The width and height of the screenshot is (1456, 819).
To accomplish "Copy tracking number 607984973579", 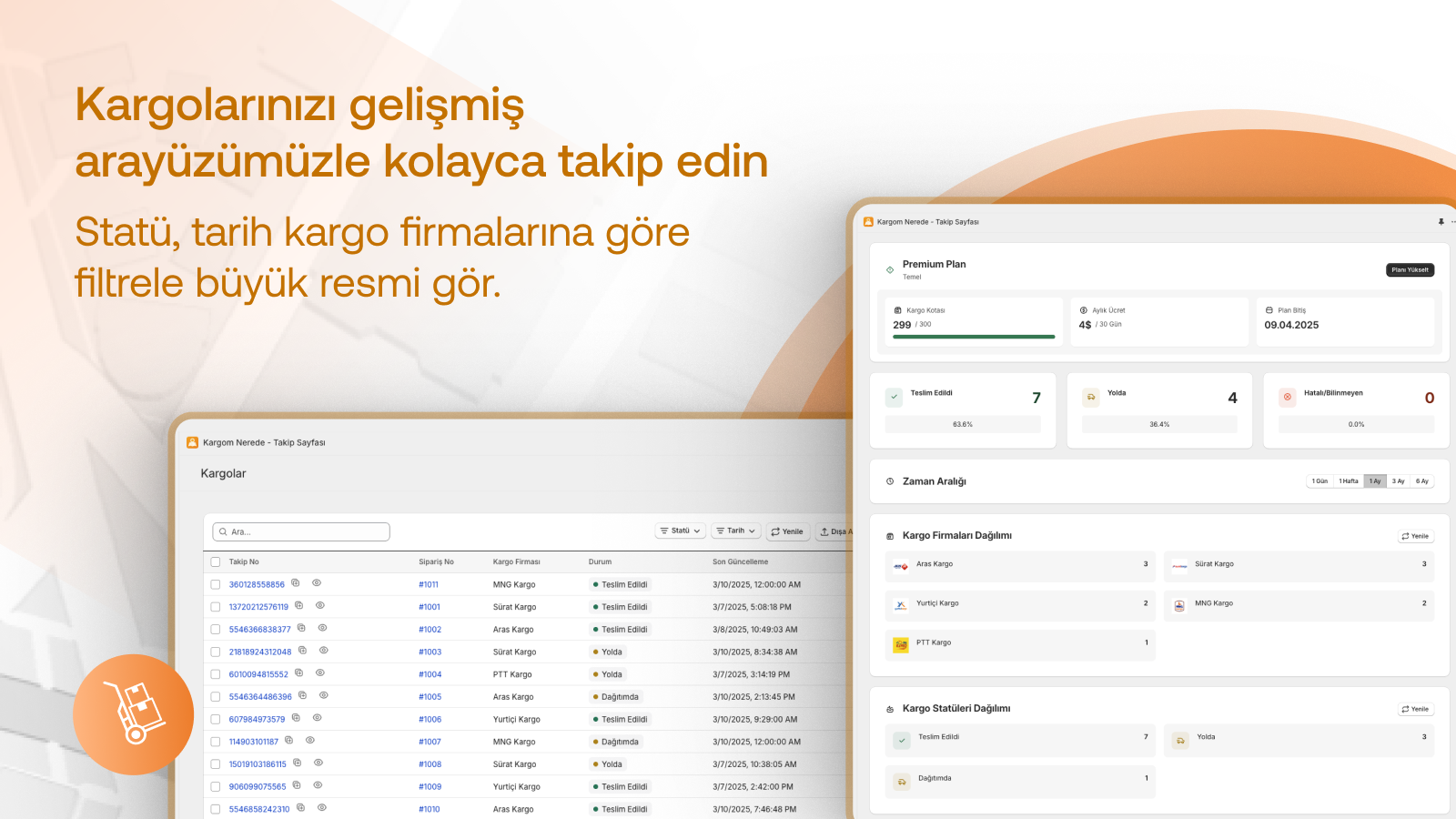I will tap(296, 718).
